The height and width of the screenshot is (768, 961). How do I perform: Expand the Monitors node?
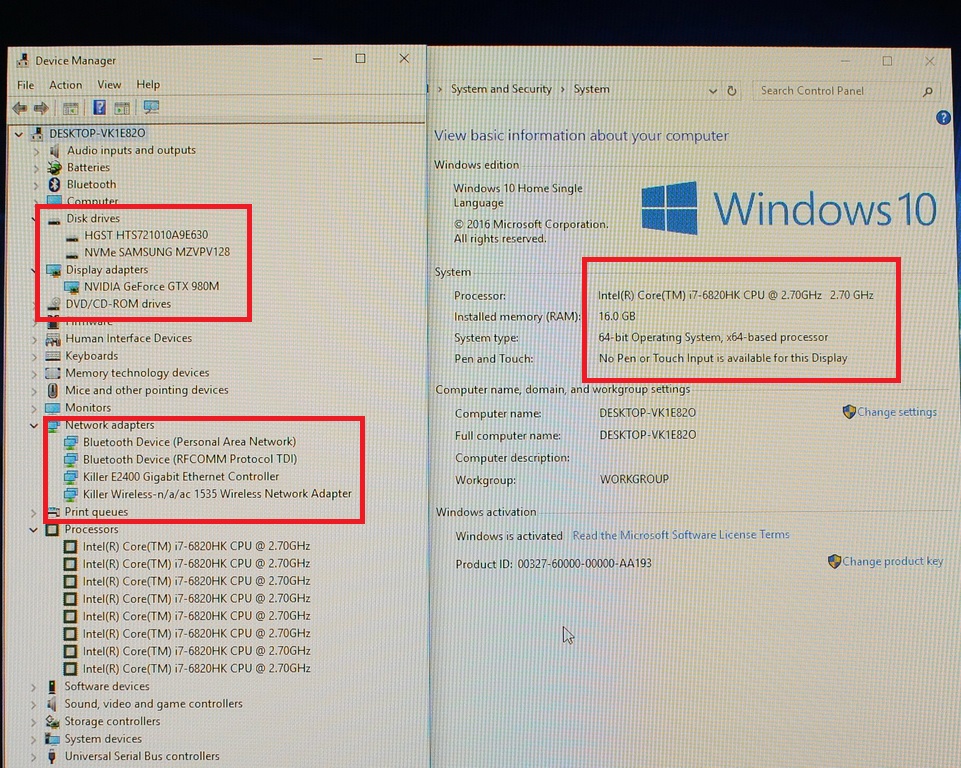coord(34,408)
